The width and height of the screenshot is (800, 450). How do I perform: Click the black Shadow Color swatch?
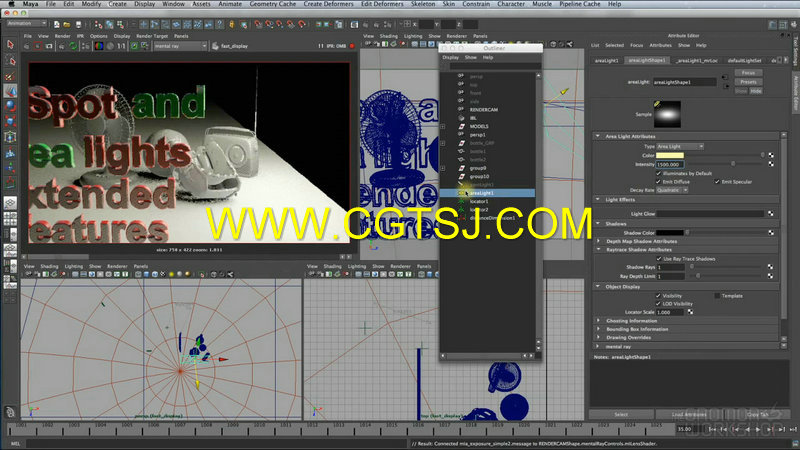tap(670, 233)
